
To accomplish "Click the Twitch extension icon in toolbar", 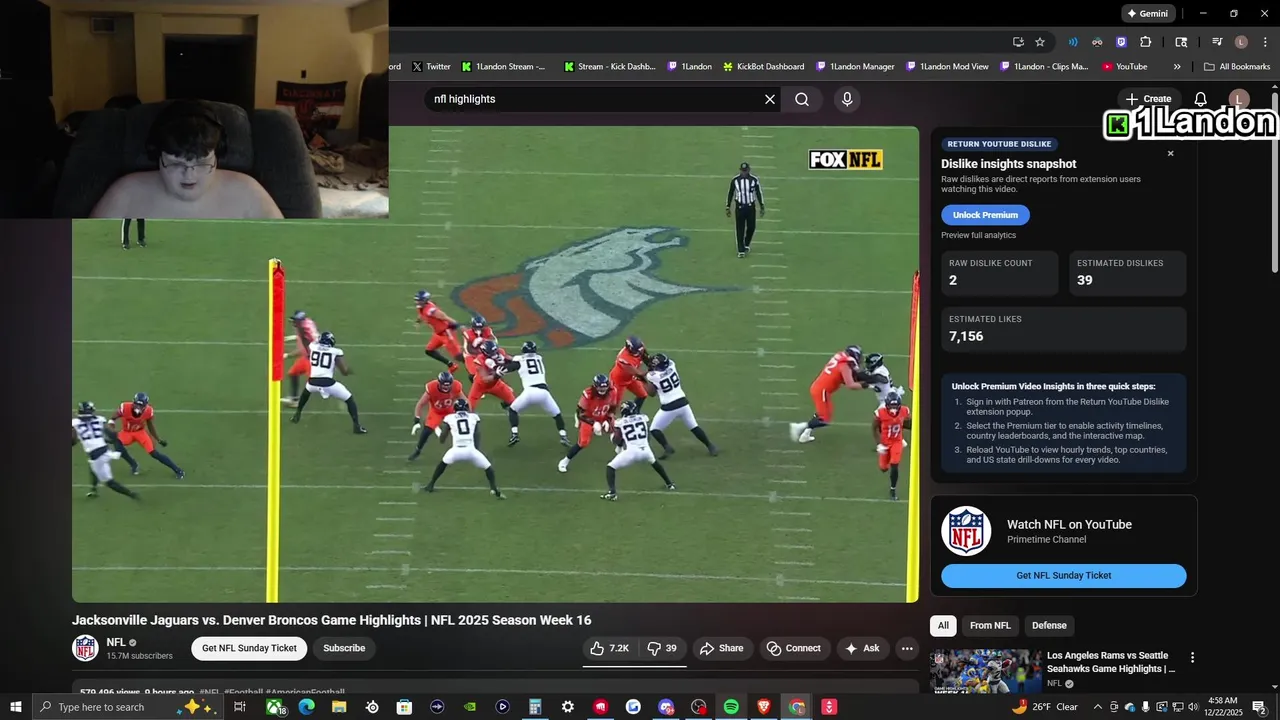I will pyautogui.click(x=1121, y=42).
